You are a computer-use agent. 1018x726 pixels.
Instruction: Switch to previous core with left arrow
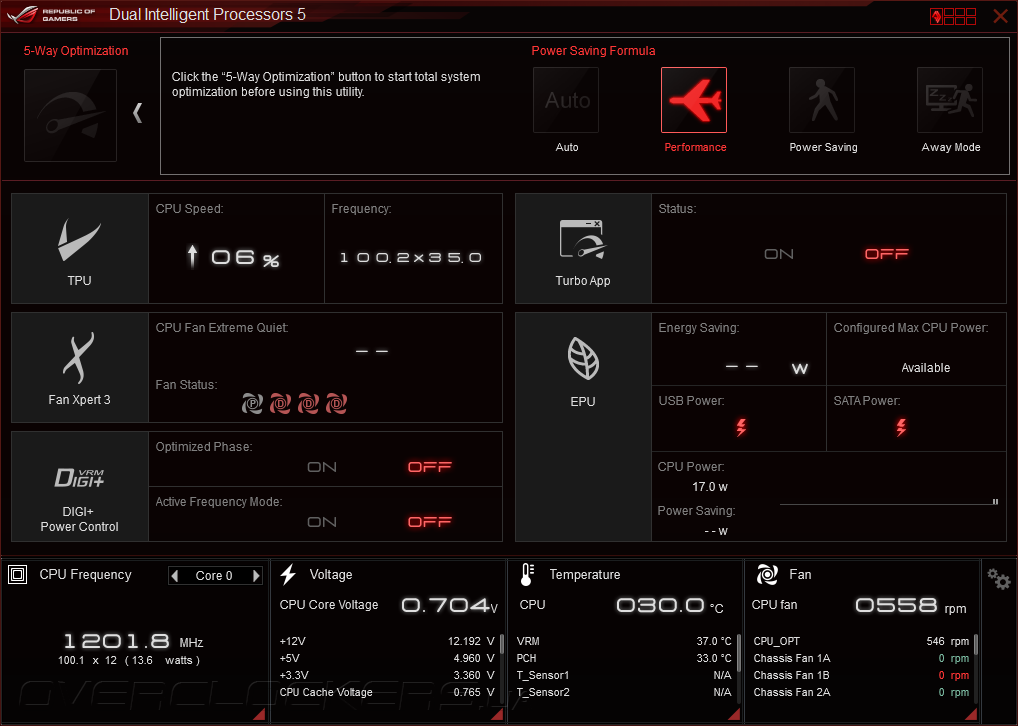(174, 575)
